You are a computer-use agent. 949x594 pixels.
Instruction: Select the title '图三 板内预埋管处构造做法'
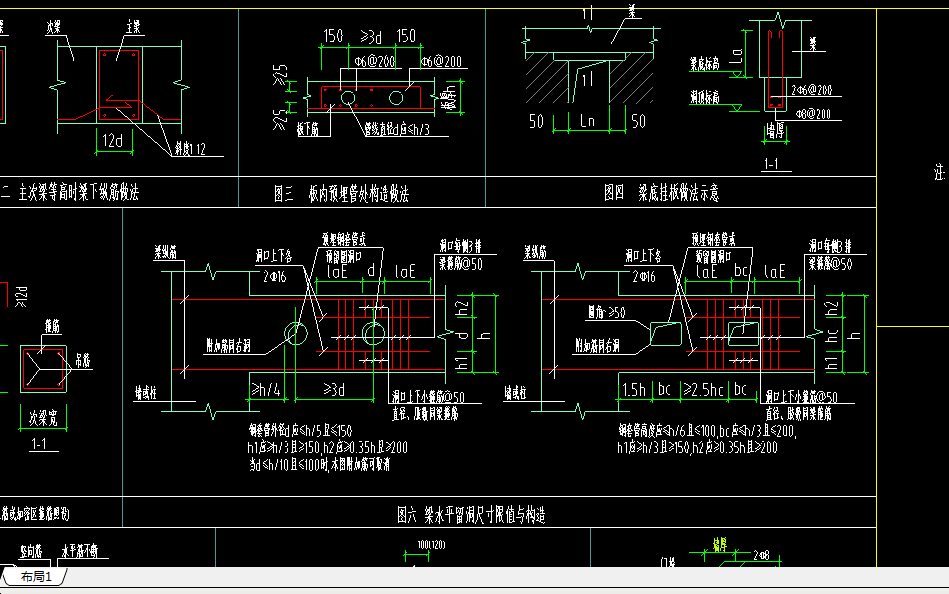[341, 194]
